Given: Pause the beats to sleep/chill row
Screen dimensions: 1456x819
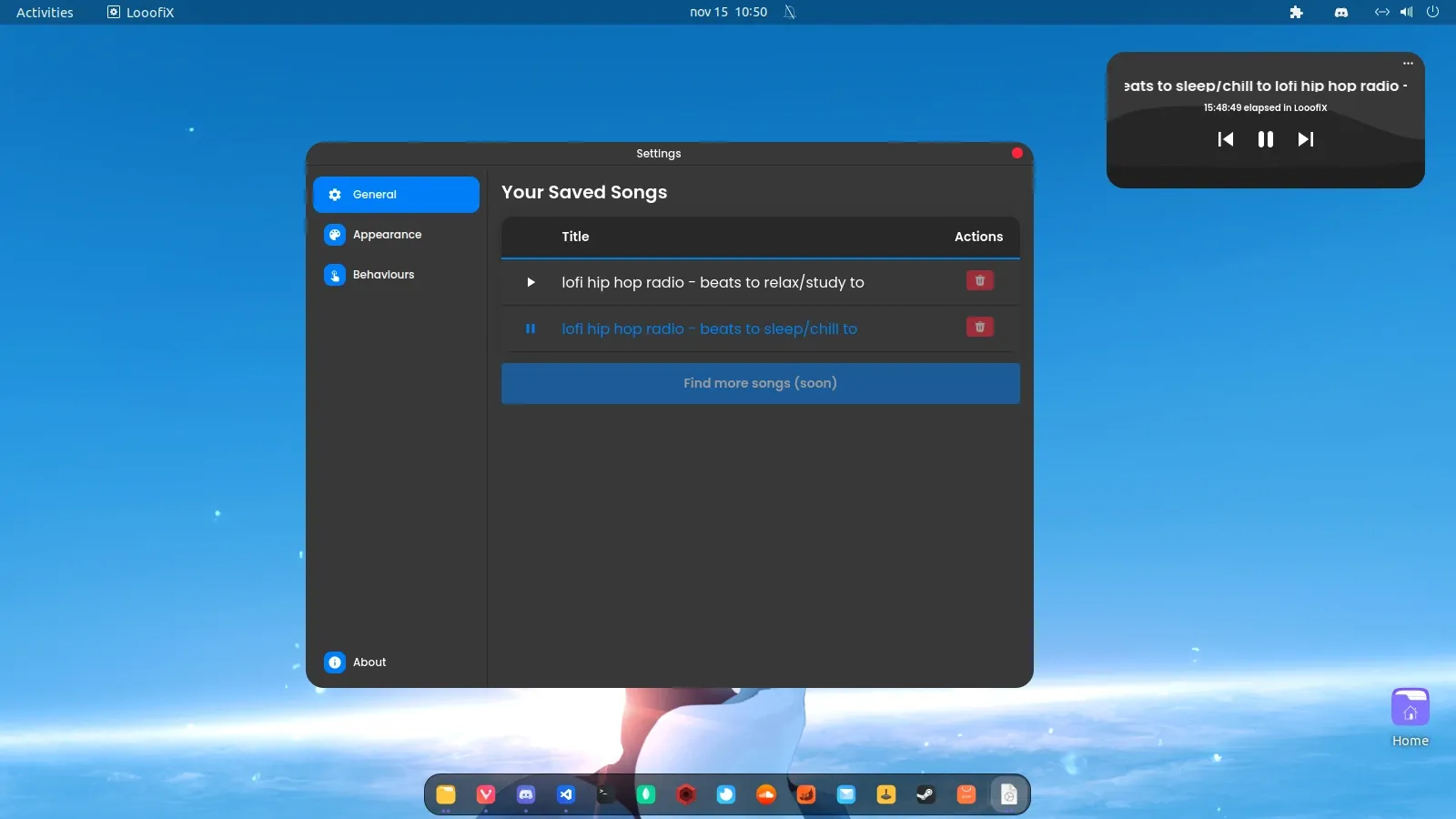Looking at the screenshot, I should pyautogui.click(x=531, y=329).
